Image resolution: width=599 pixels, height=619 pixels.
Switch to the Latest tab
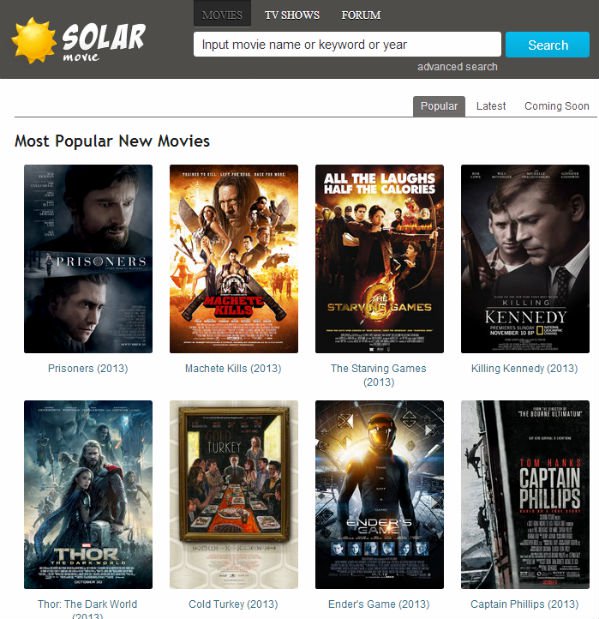click(x=491, y=106)
